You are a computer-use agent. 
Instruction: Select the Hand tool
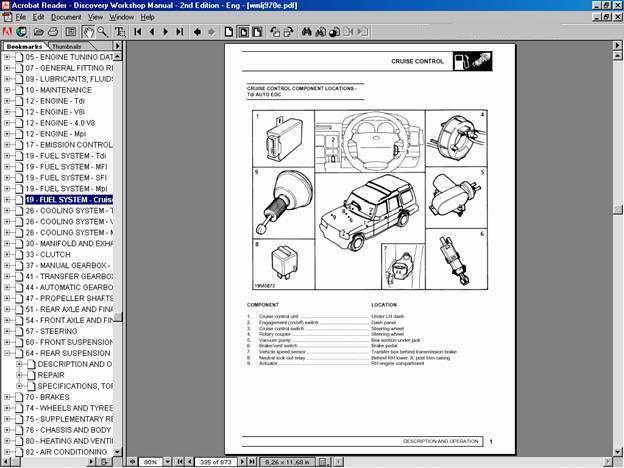pyautogui.click(x=88, y=32)
